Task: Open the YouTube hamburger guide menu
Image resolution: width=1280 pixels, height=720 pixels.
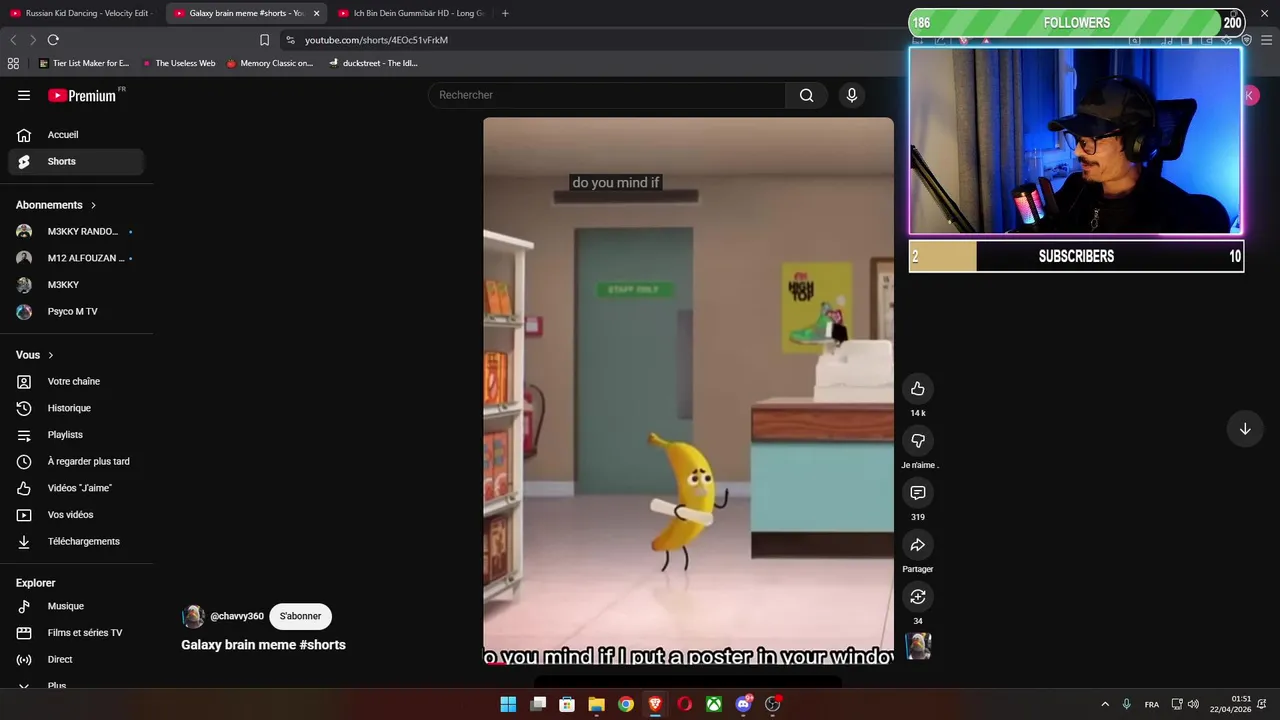Action: 24,95
